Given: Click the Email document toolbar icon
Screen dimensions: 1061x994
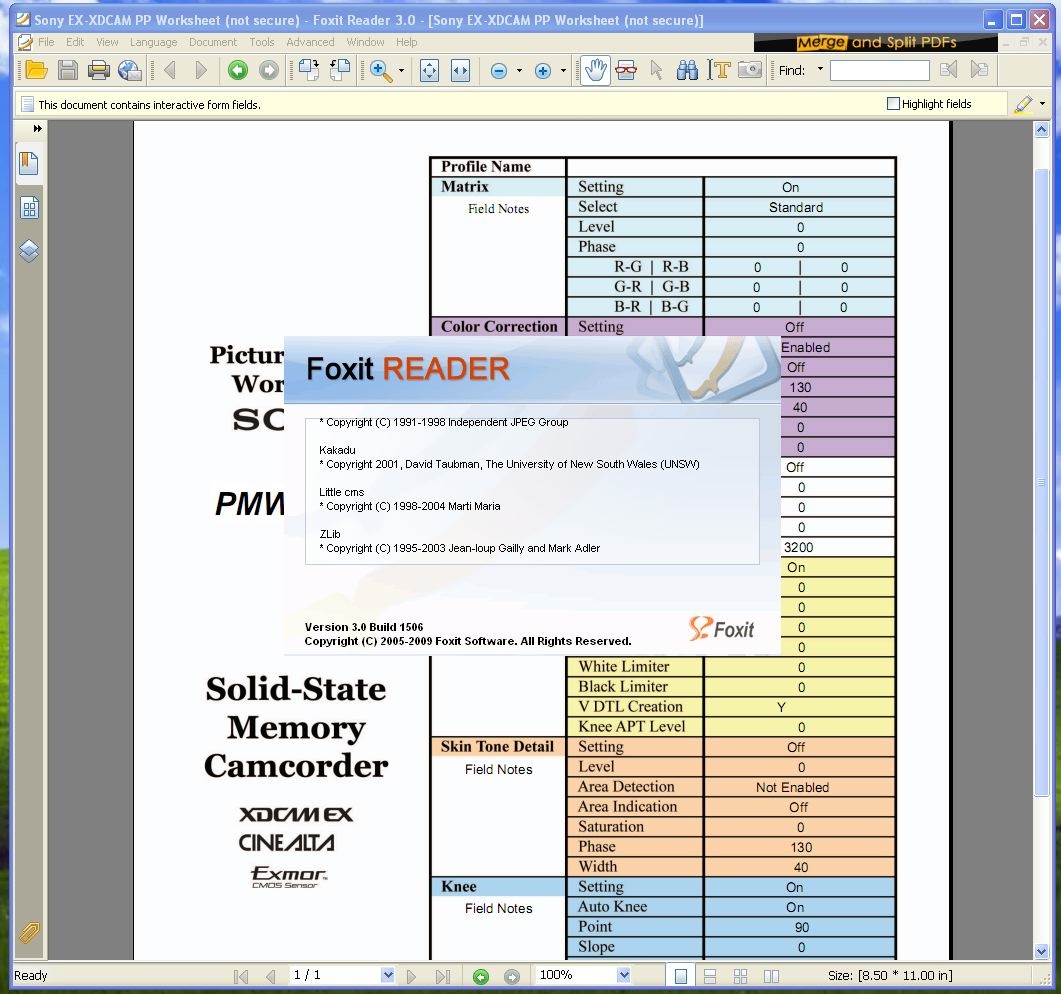Looking at the screenshot, I should (x=129, y=70).
